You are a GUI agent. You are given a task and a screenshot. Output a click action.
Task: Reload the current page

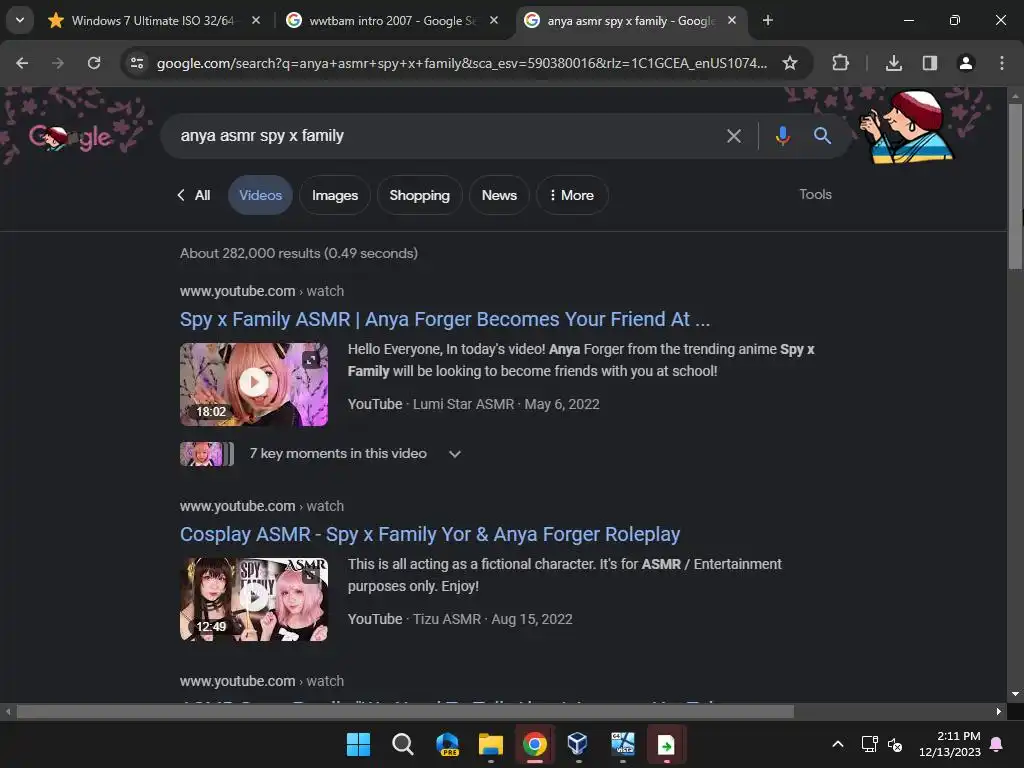click(x=94, y=63)
